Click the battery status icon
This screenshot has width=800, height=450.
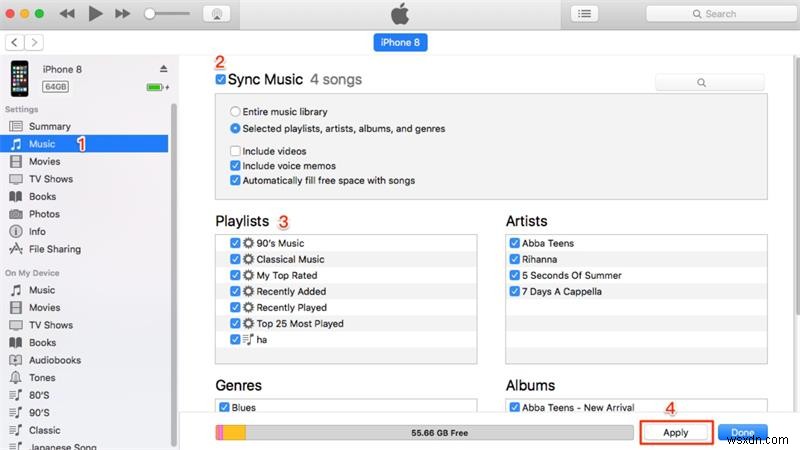(x=158, y=87)
